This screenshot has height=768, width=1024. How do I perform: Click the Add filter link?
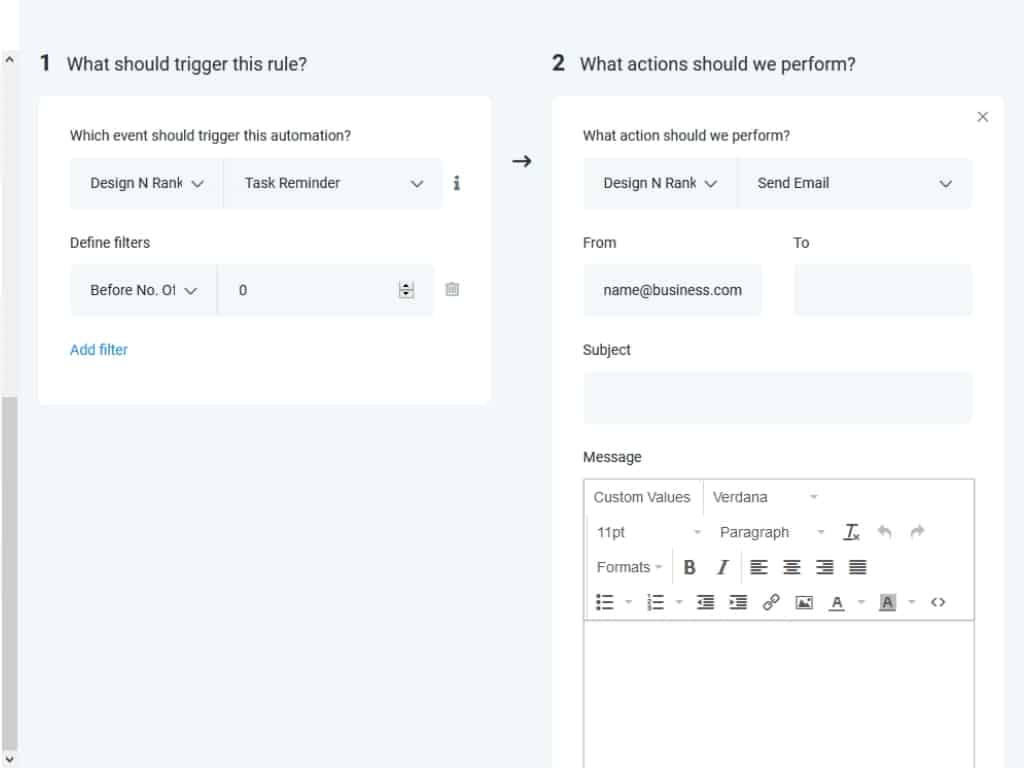(x=99, y=349)
